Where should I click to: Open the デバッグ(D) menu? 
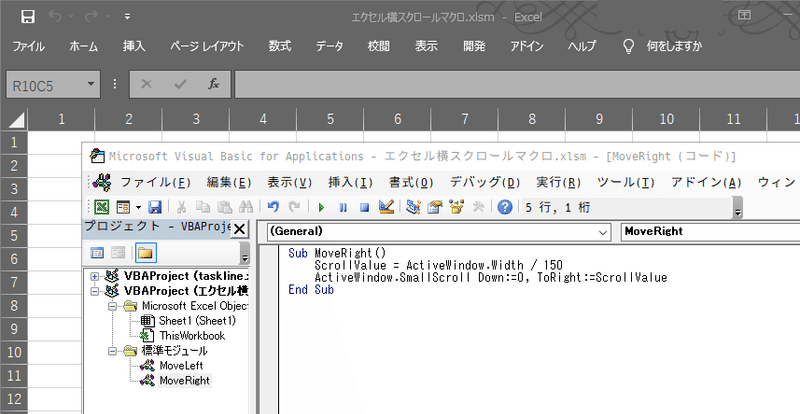coord(485,182)
